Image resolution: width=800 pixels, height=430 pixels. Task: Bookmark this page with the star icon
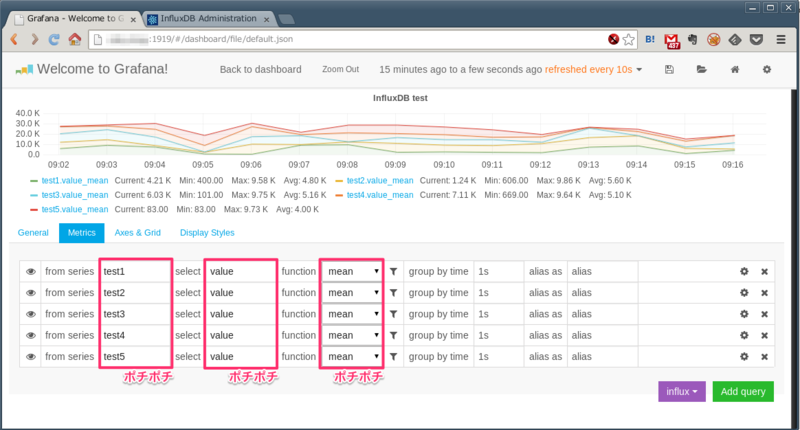click(629, 39)
